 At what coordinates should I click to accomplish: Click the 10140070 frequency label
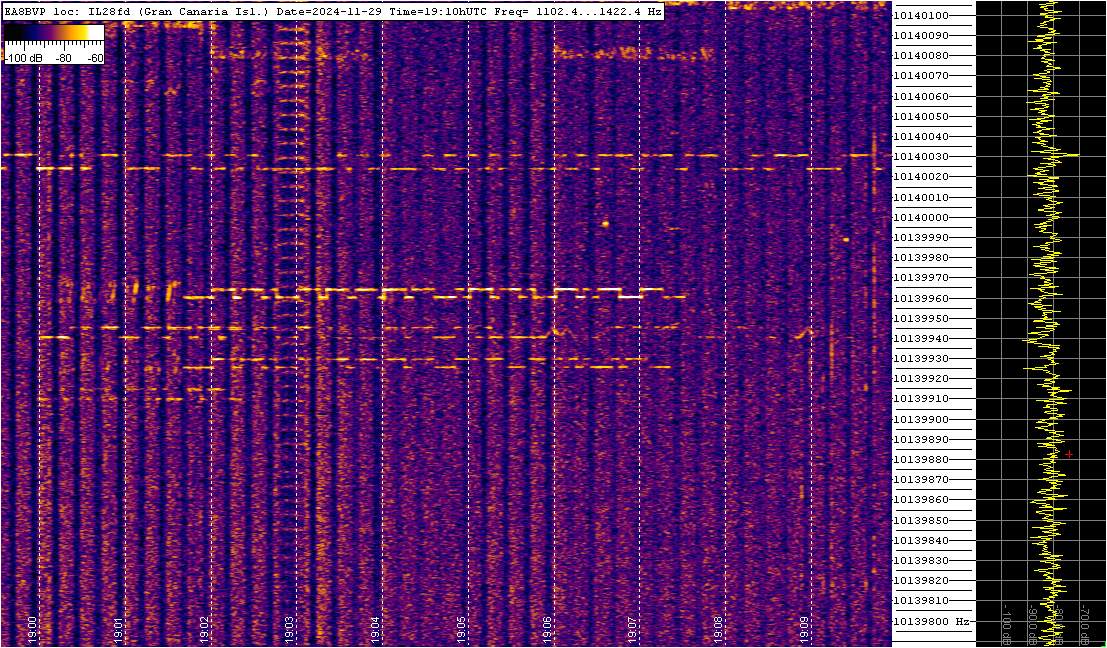(921, 76)
